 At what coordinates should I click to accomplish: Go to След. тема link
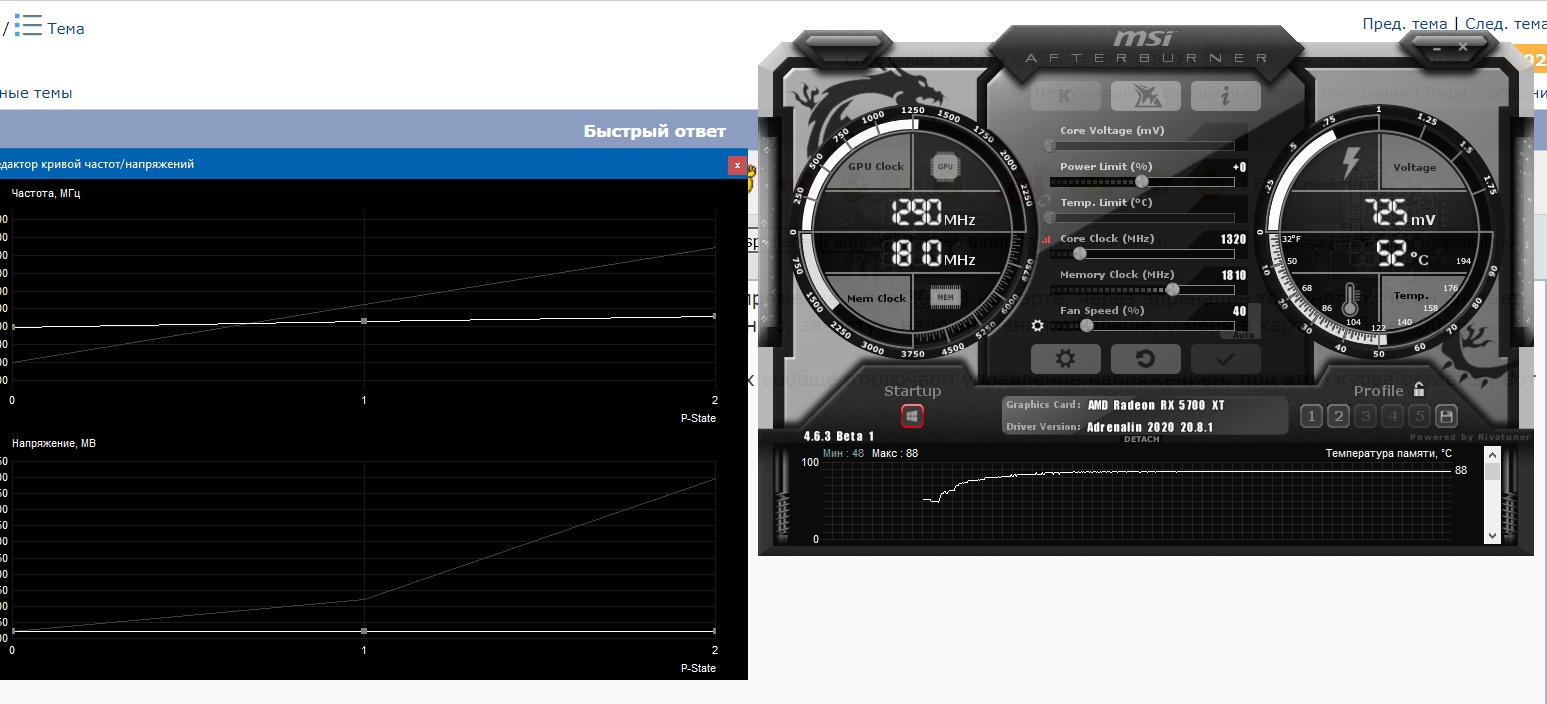(1504, 24)
